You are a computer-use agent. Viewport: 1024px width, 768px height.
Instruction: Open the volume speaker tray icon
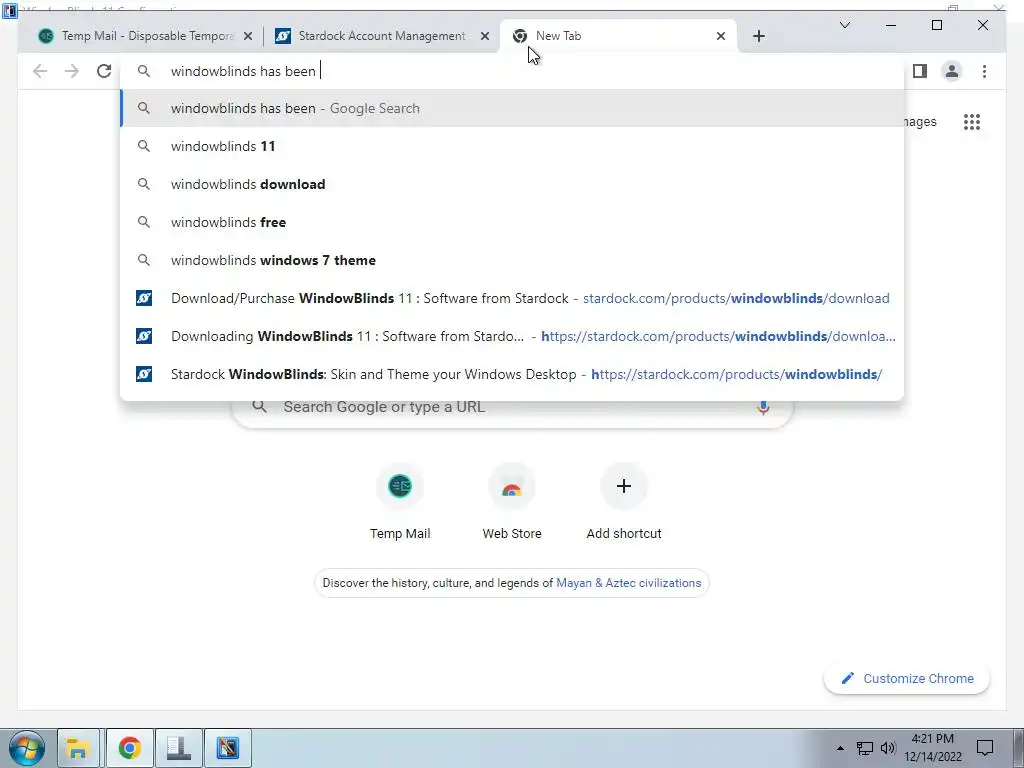tap(888, 748)
